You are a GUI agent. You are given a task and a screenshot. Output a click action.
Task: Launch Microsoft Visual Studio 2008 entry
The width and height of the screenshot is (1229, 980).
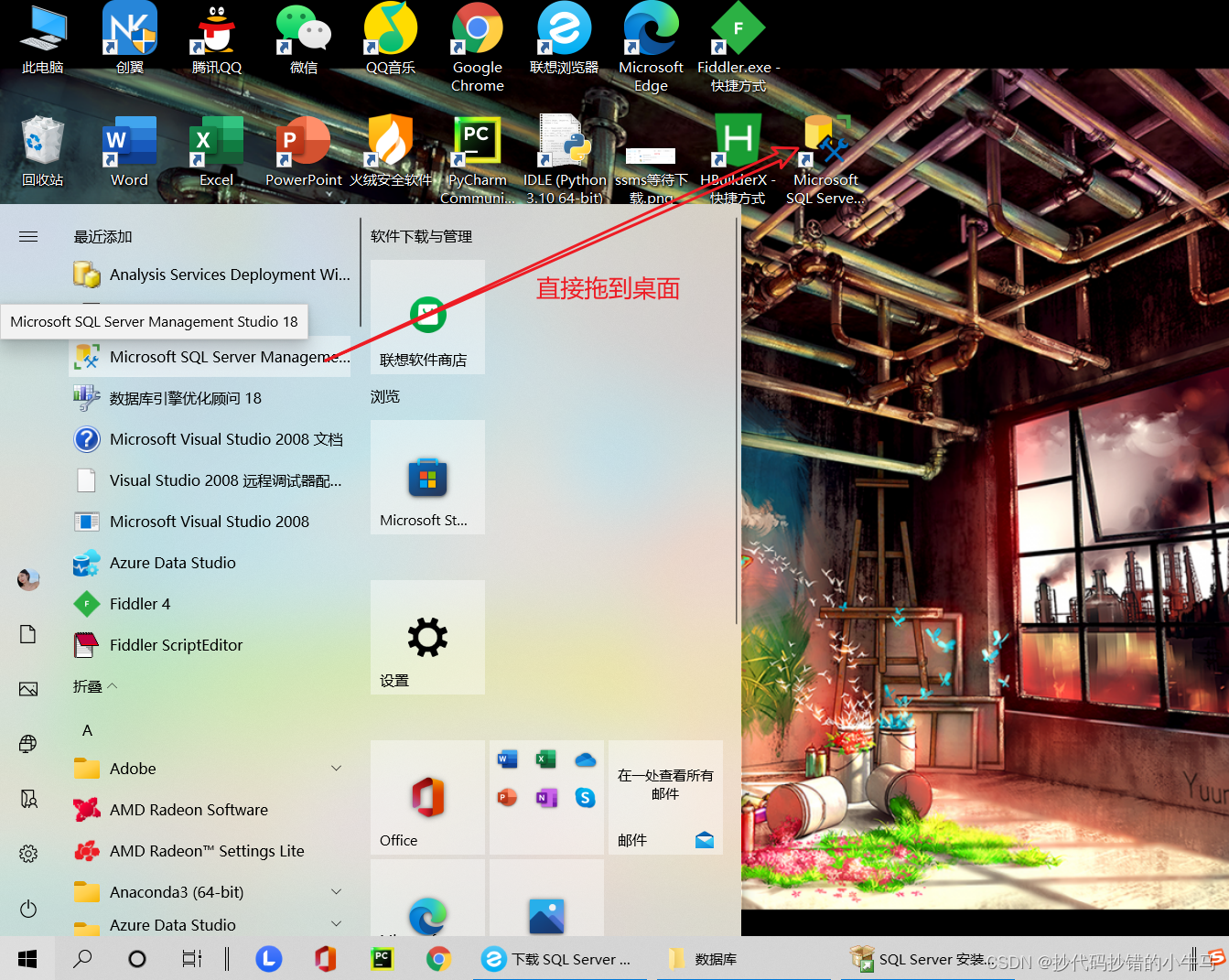point(210,522)
